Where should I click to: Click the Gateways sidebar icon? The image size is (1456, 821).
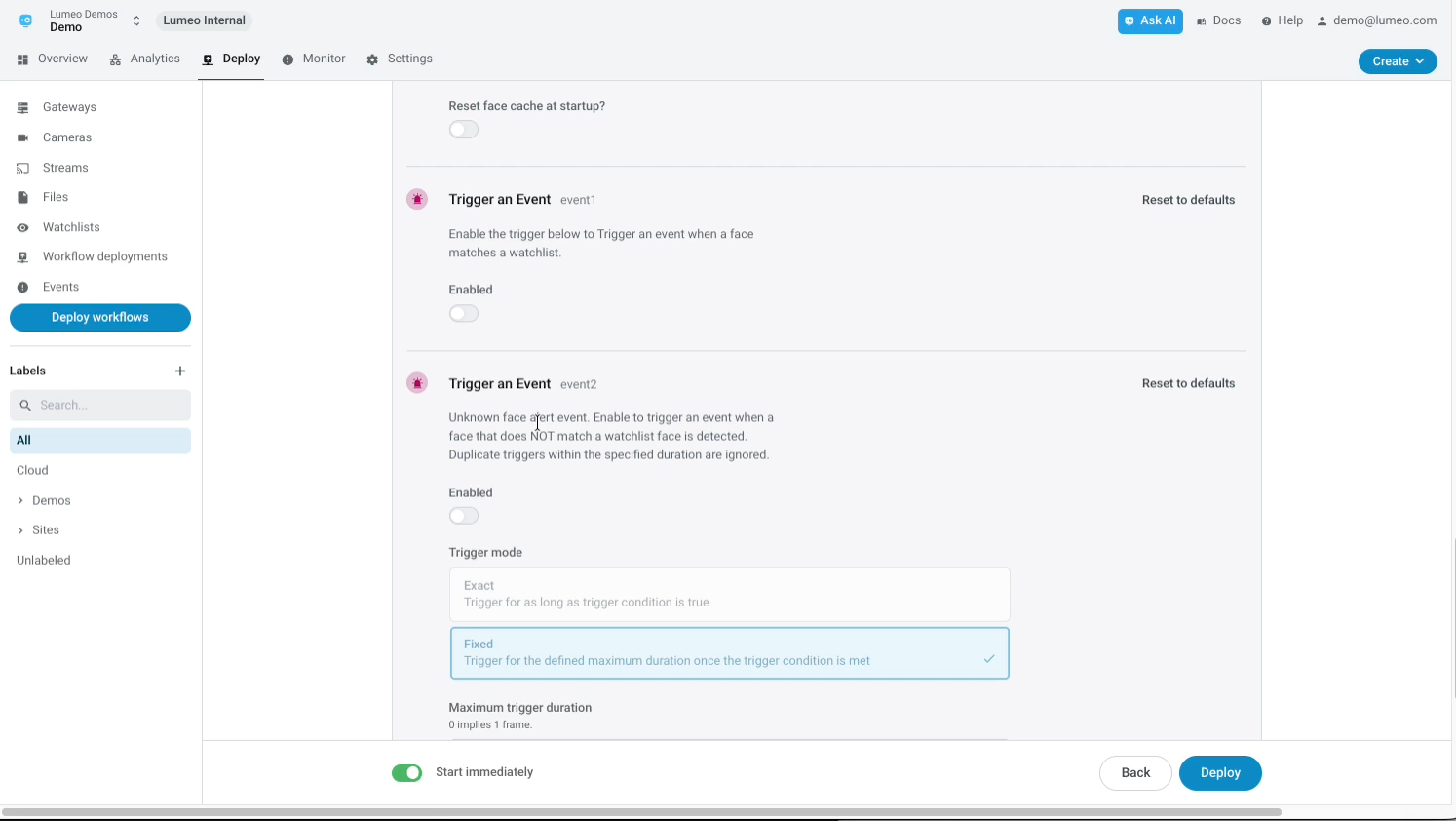22,107
